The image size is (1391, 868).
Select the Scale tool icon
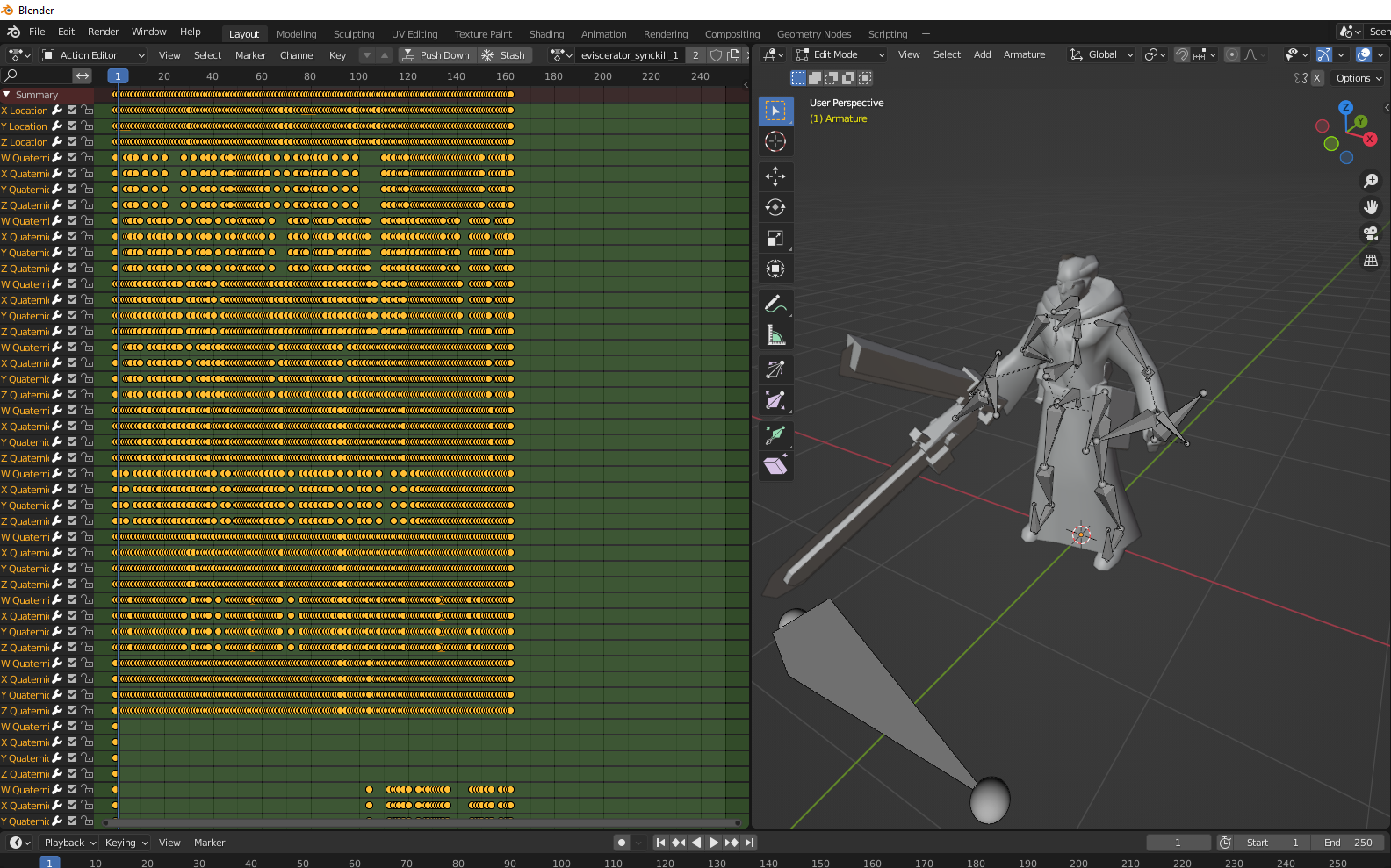(x=775, y=238)
